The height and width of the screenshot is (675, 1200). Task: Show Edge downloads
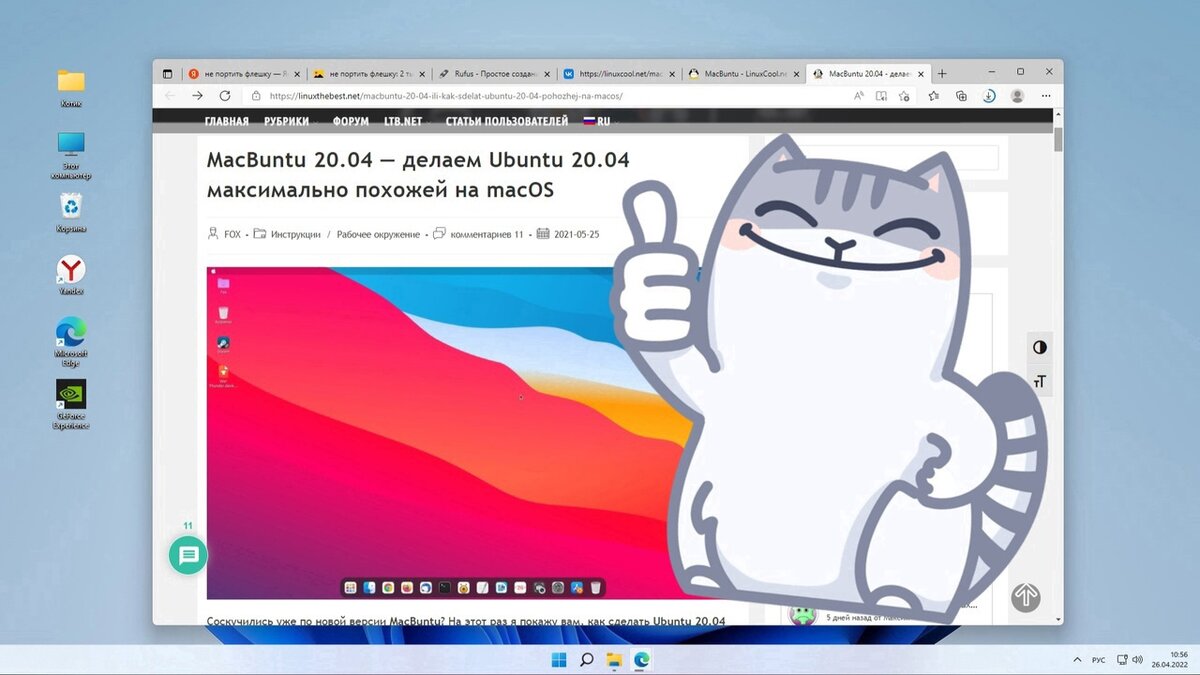988,96
